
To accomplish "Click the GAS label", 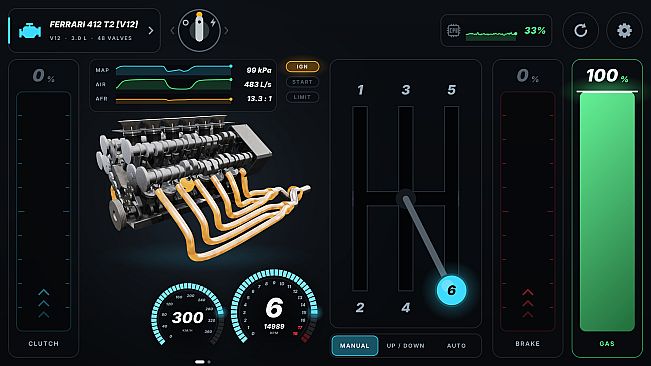I will [607, 344].
